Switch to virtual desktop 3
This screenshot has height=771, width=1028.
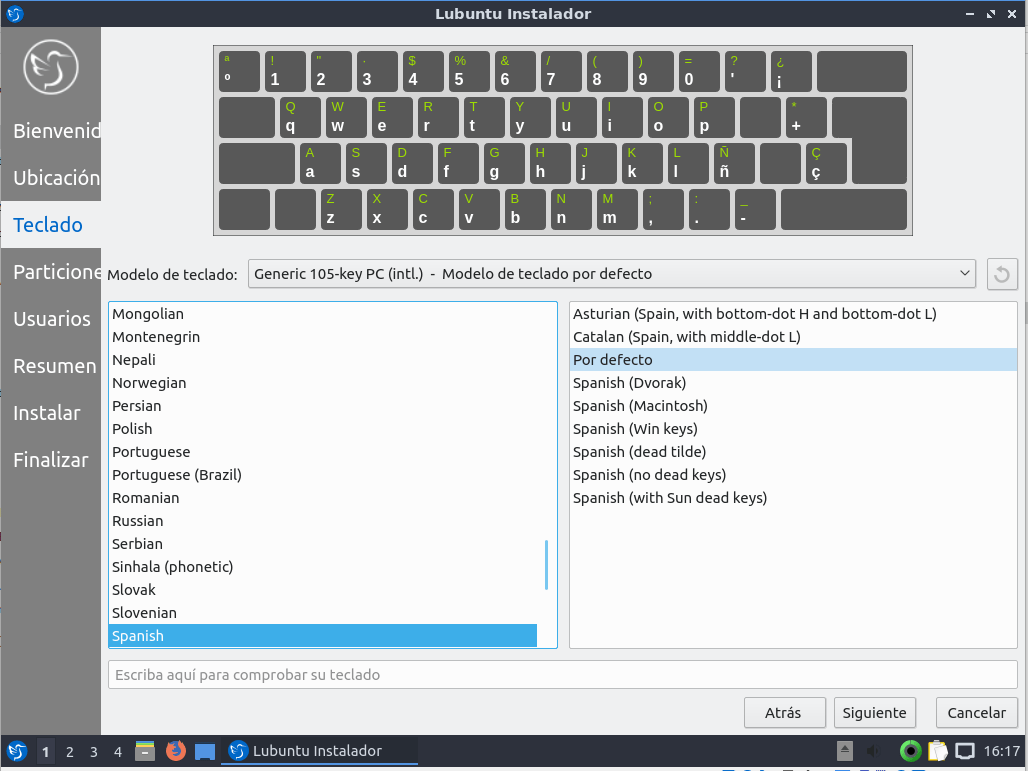pos(93,751)
